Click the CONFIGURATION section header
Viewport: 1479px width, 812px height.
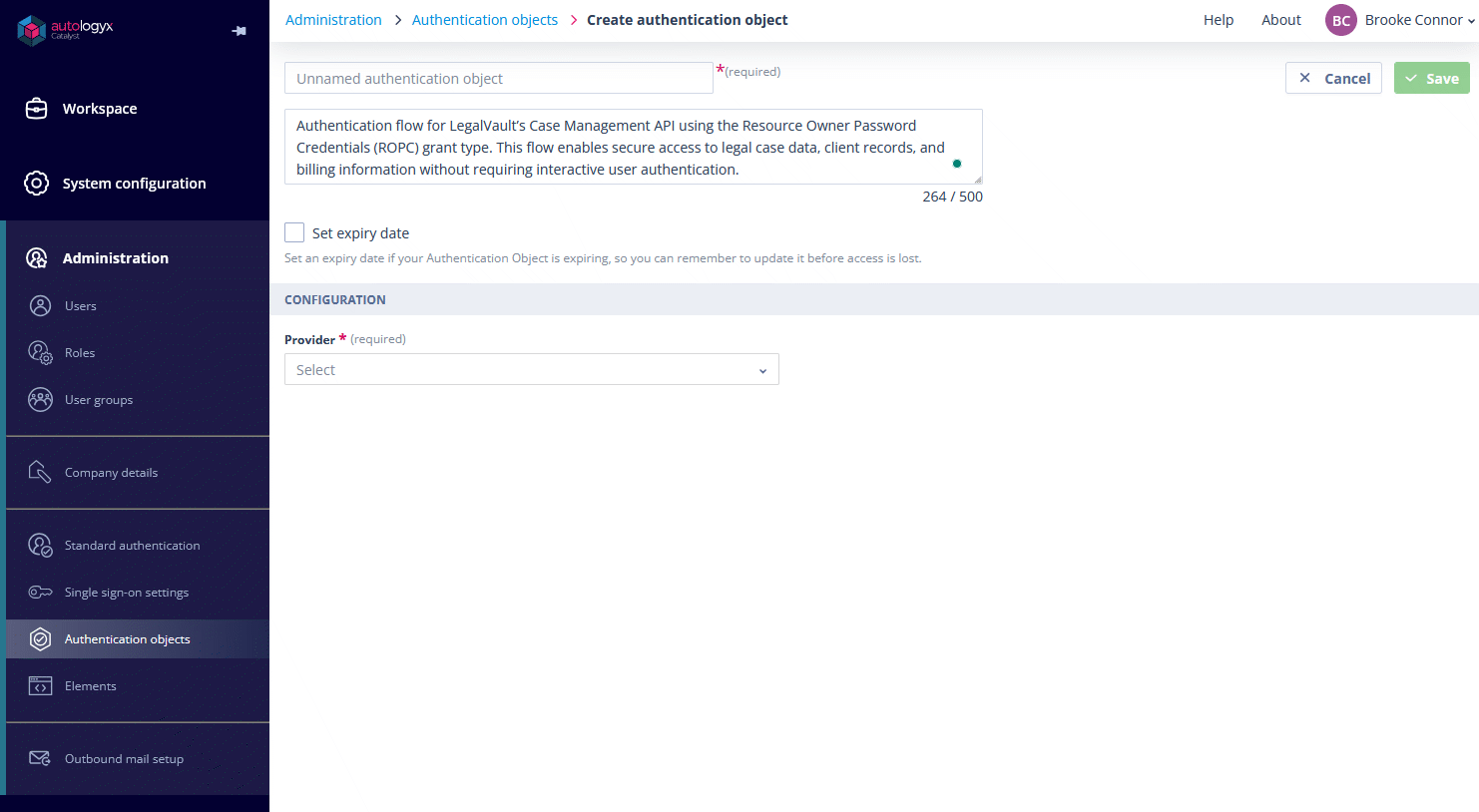coord(335,299)
